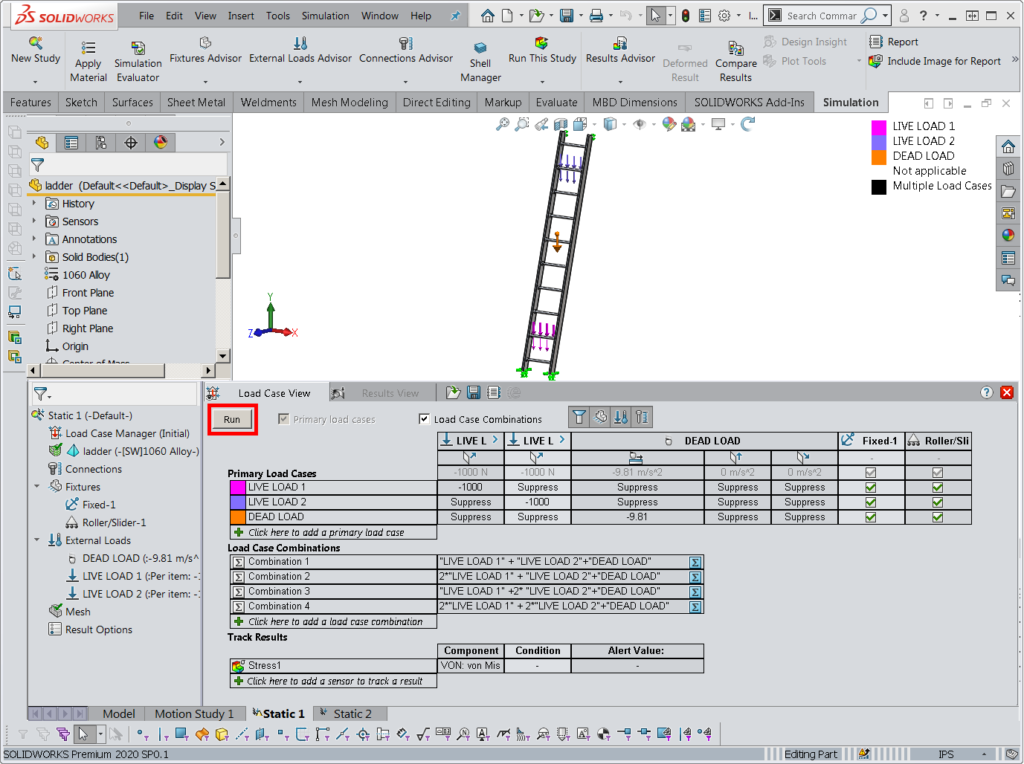Toggle Fixed-1 checkbox for DEAD LOAD

point(871,517)
